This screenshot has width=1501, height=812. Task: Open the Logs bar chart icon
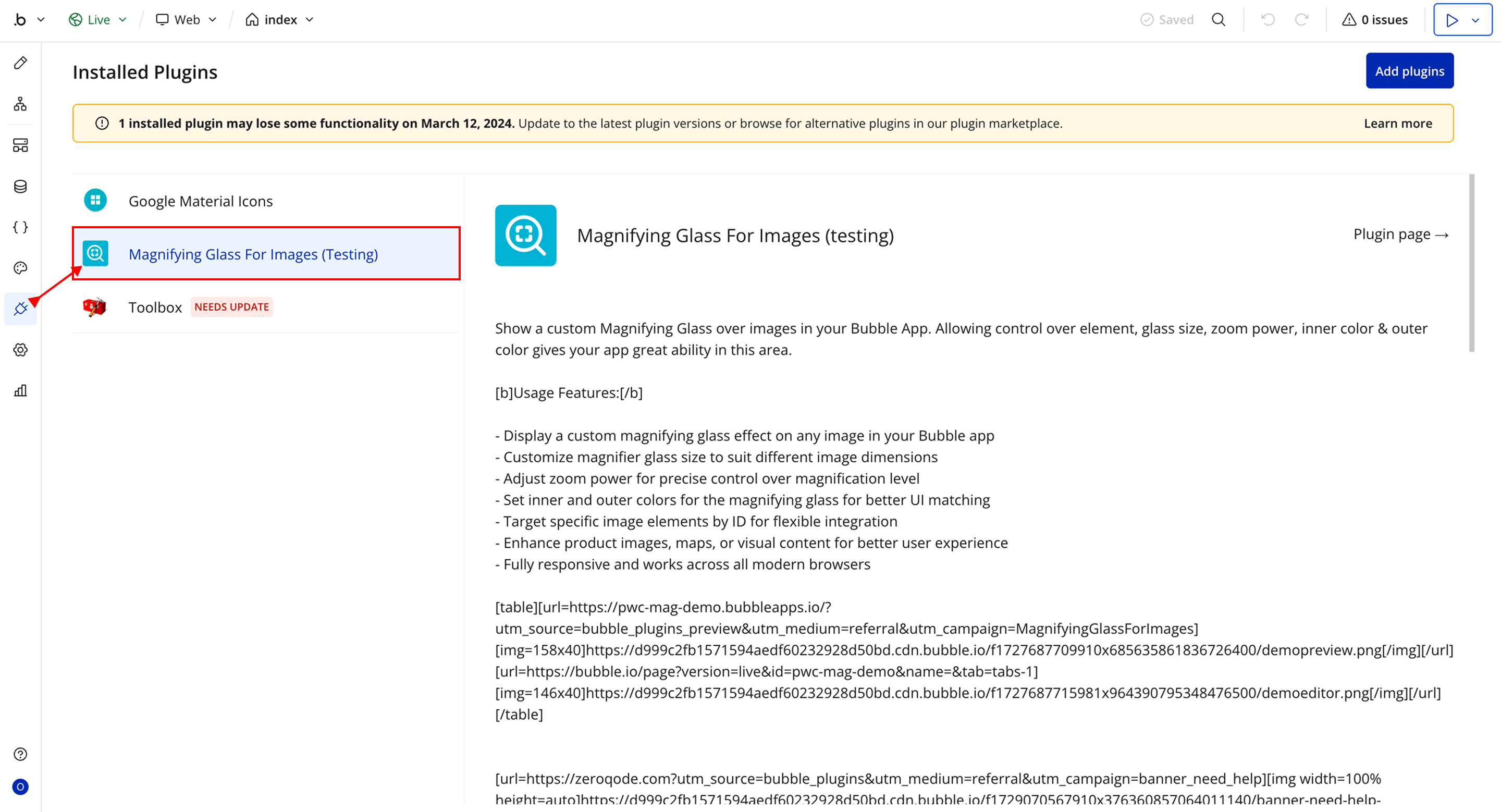tap(20, 390)
